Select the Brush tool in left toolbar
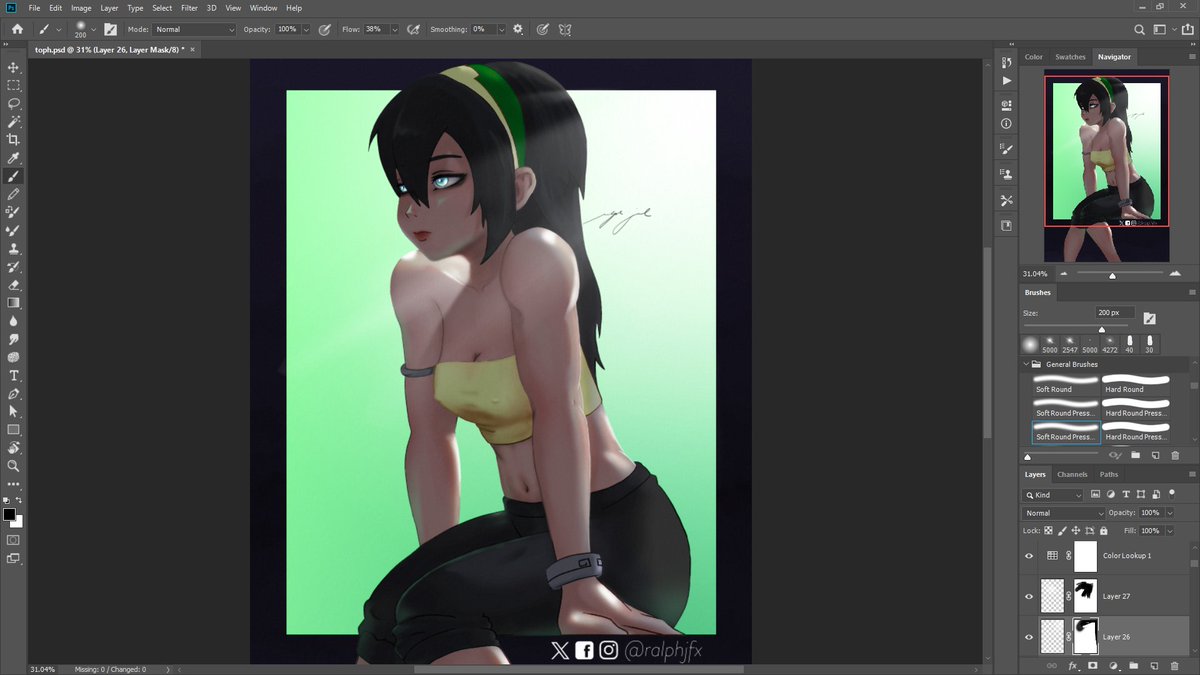The image size is (1200, 675). point(14,176)
